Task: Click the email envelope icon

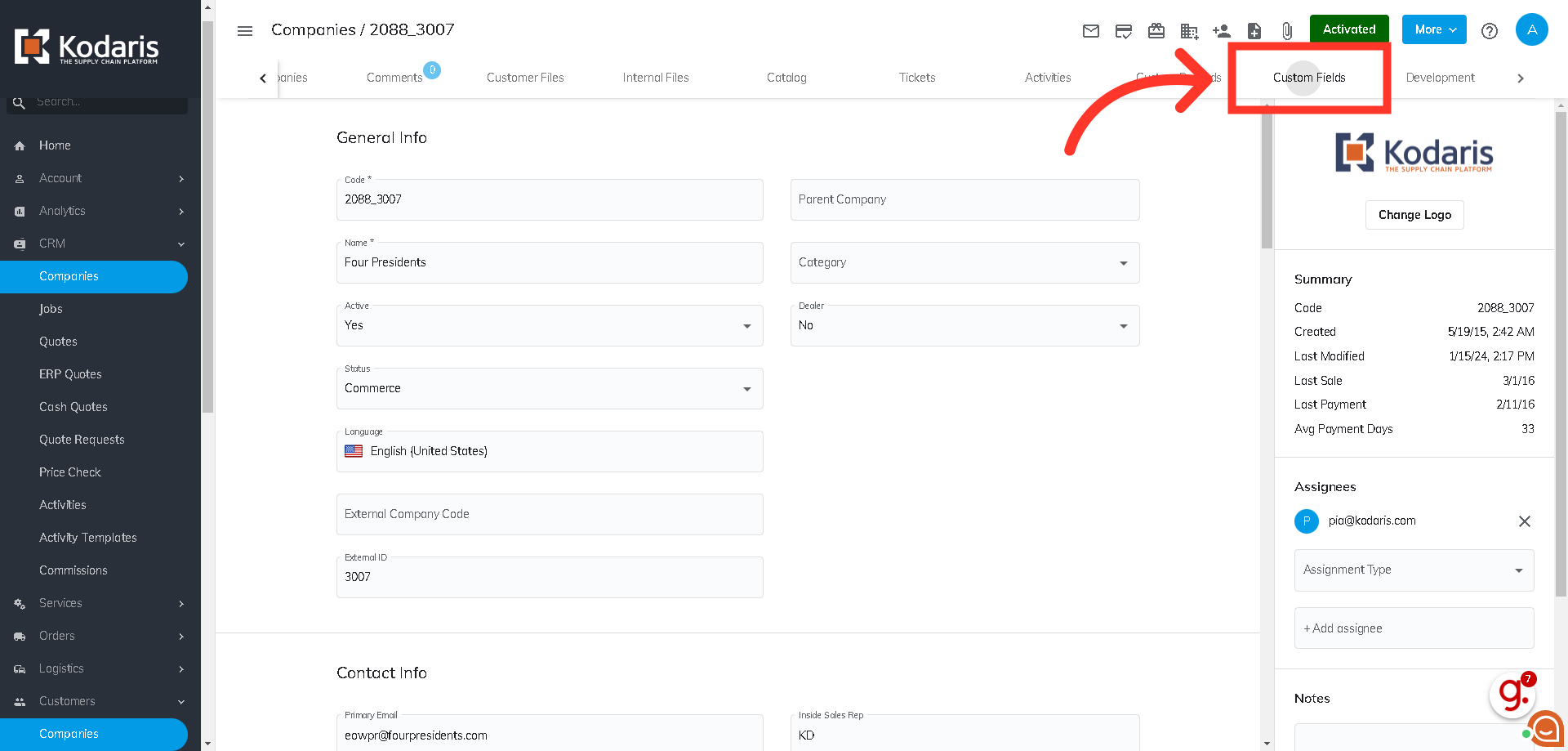Action: point(1091,31)
